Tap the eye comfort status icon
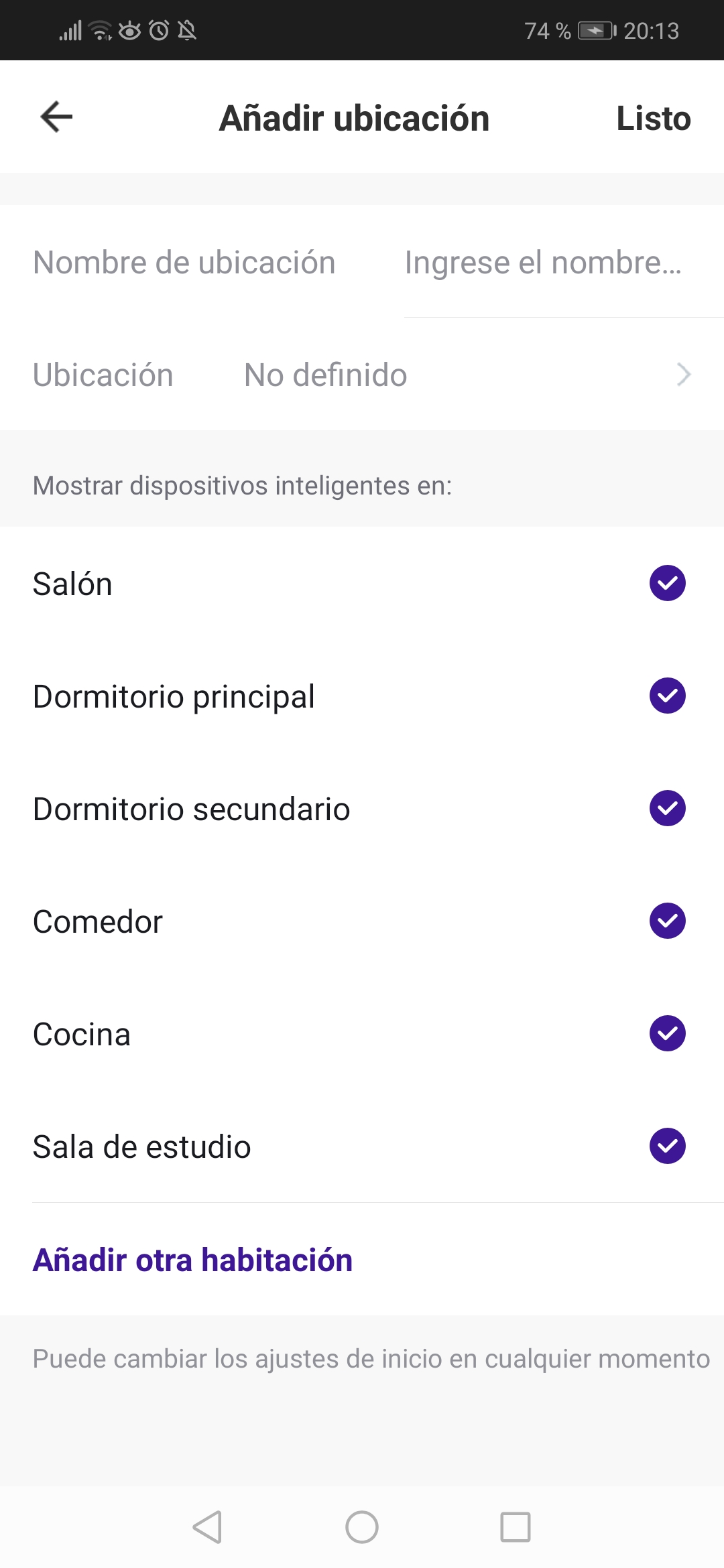Screen dimensions: 724x1568 130,30
